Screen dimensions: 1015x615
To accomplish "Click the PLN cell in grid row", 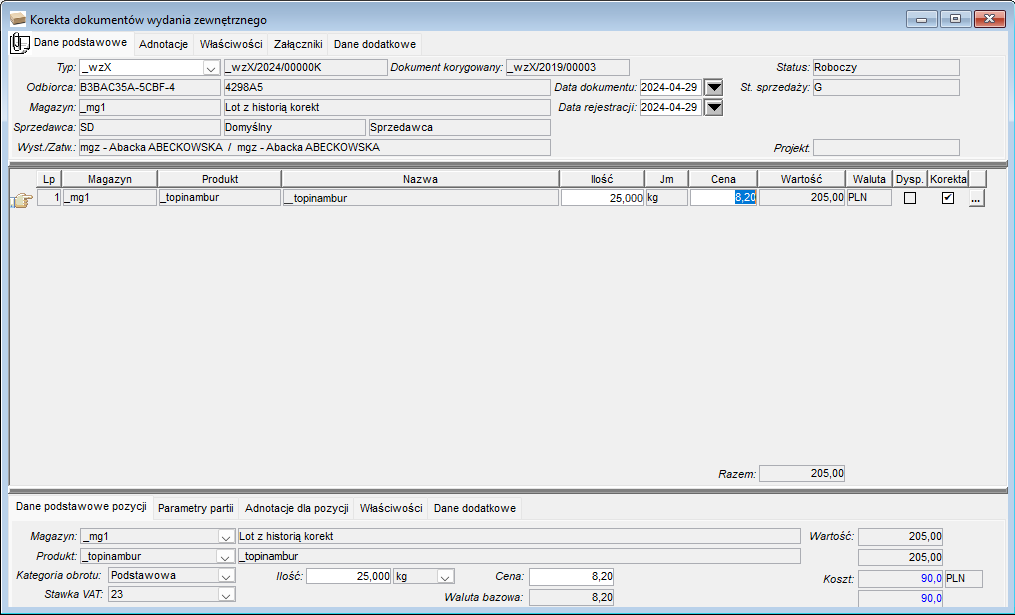I will point(869,197).
